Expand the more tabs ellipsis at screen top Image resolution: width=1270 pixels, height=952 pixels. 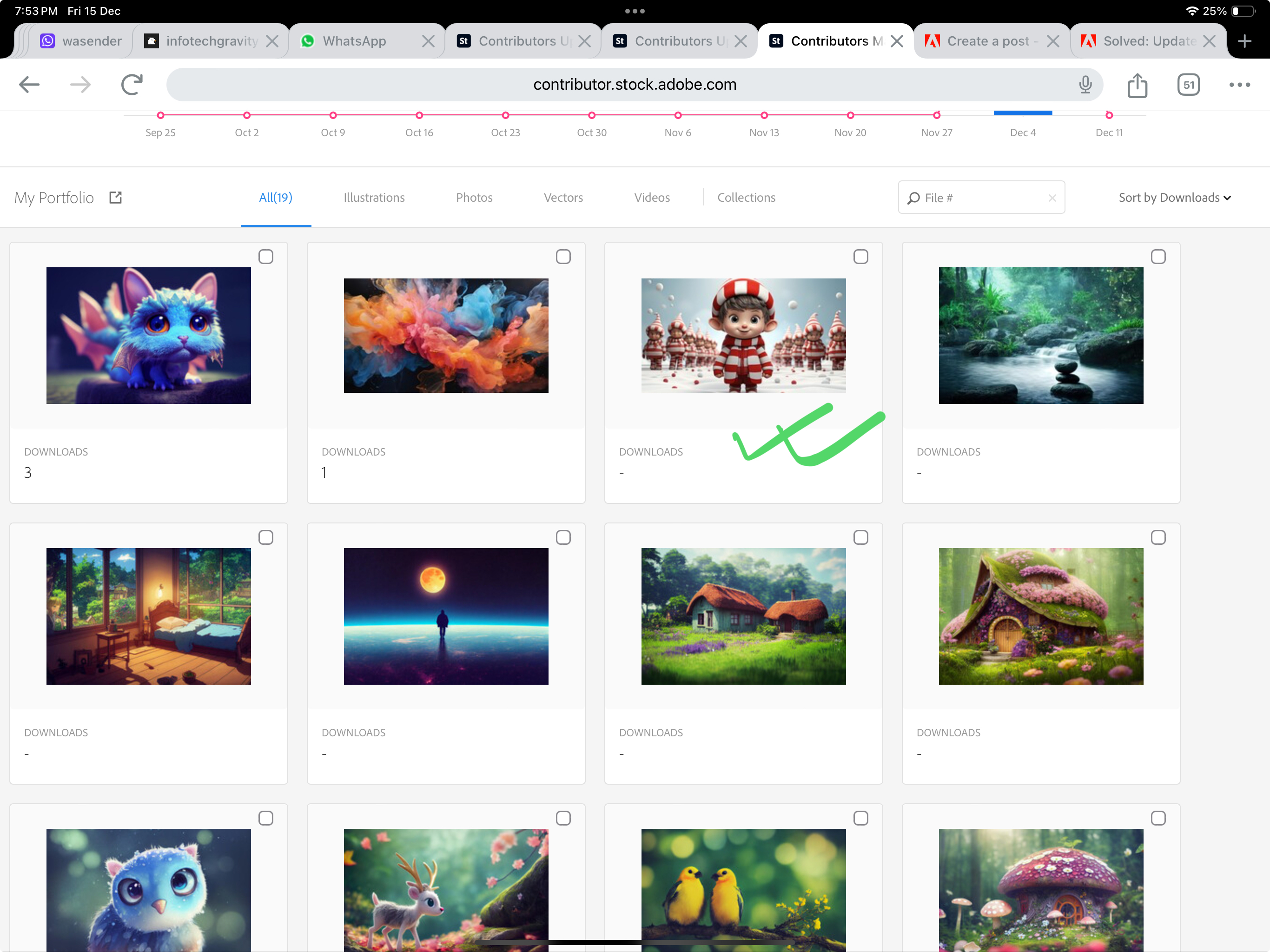635,10
